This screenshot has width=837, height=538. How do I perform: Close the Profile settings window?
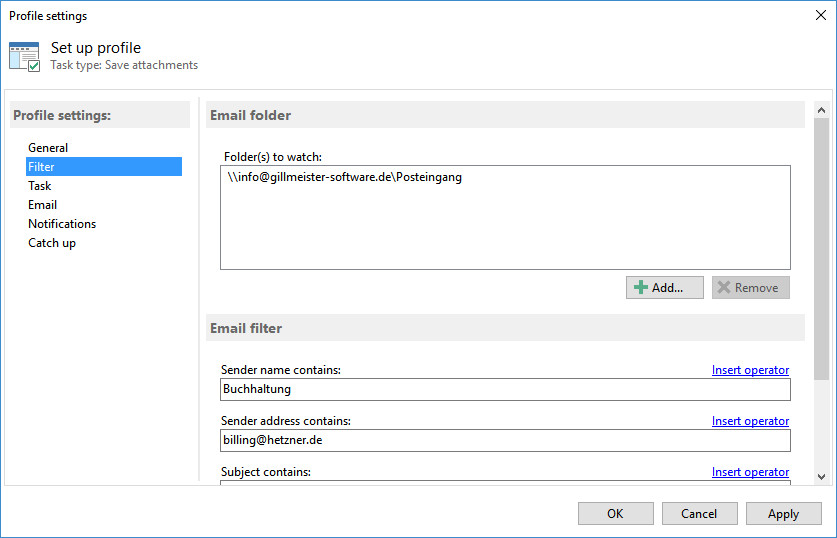(821, 15)
